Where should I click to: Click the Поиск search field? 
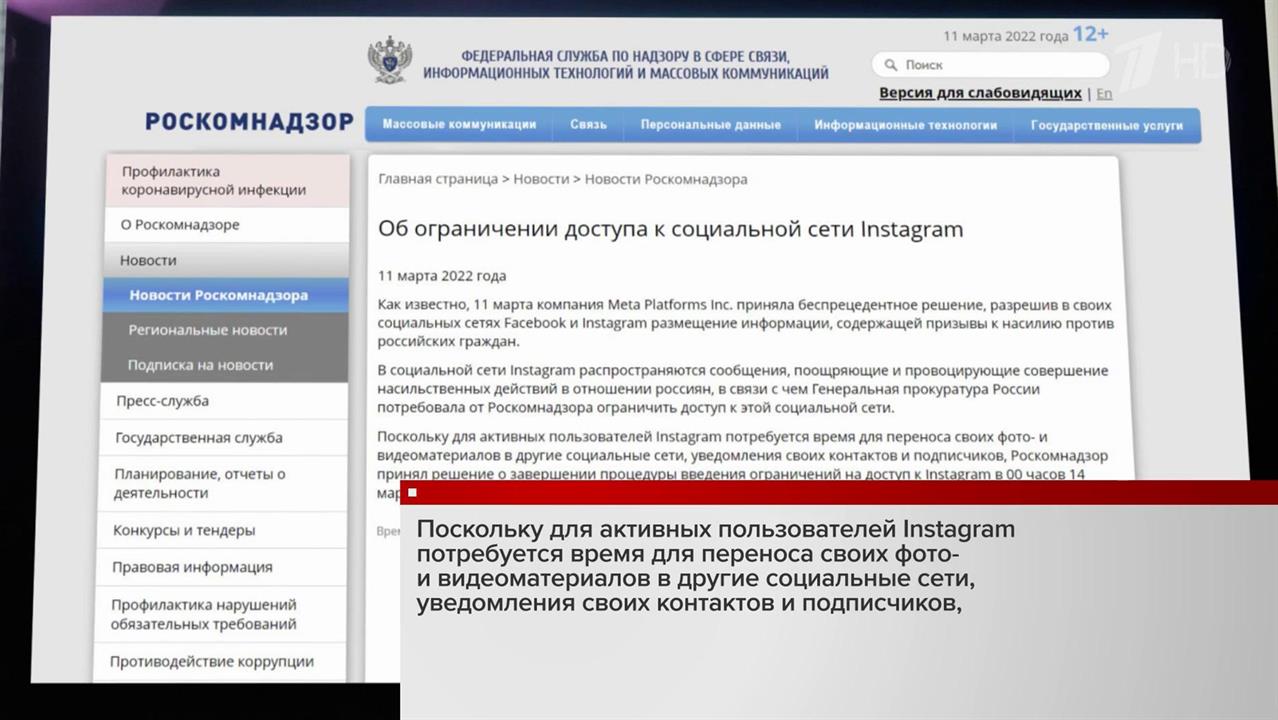point(990,65)
